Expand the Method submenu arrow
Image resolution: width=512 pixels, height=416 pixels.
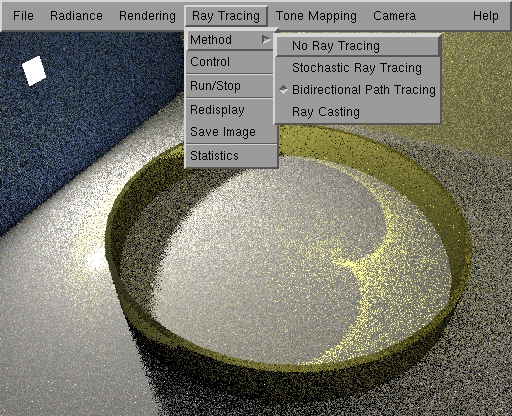266,40
